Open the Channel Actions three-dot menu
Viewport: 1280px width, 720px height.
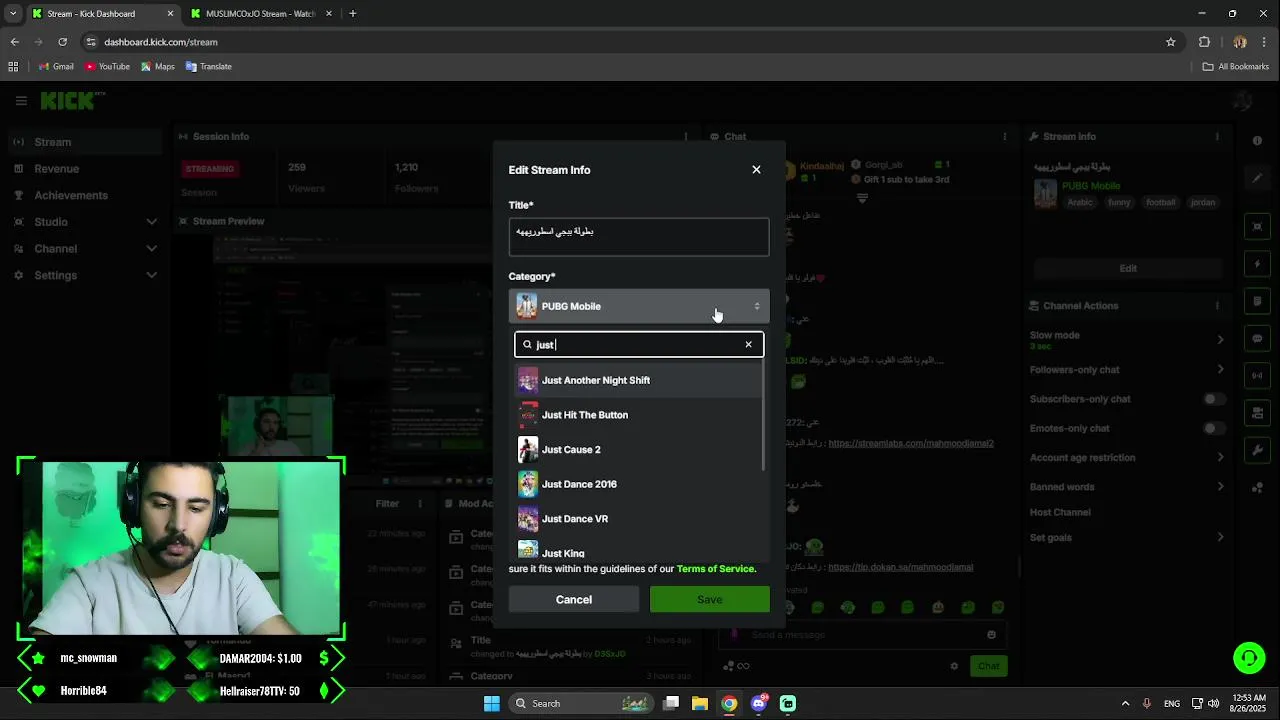tap(1217, 306)
